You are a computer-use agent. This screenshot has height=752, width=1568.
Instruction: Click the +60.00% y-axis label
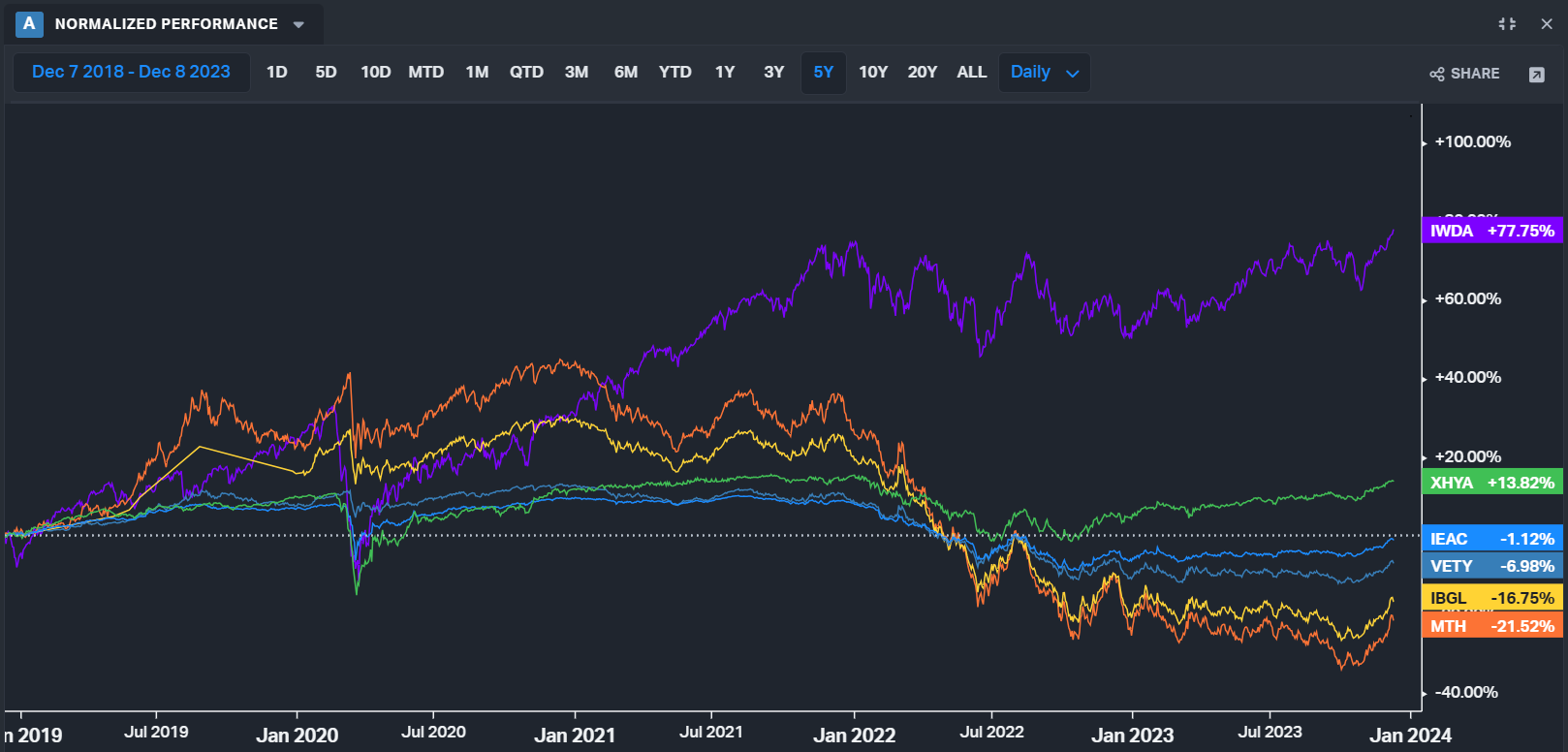click(x=1468, y=298)
